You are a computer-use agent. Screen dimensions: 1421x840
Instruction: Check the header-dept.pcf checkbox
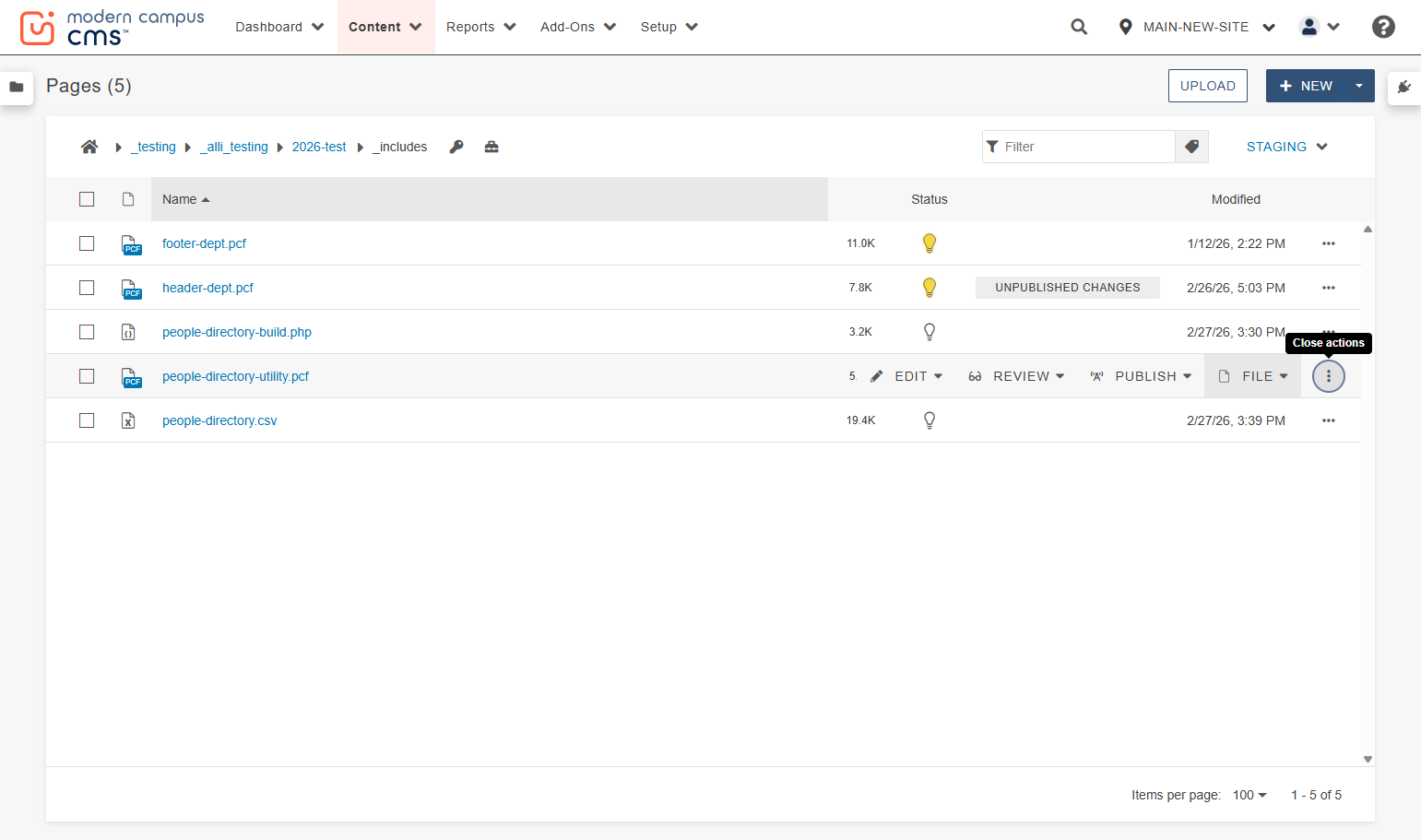pyautogui.click(x=87, y=288)
